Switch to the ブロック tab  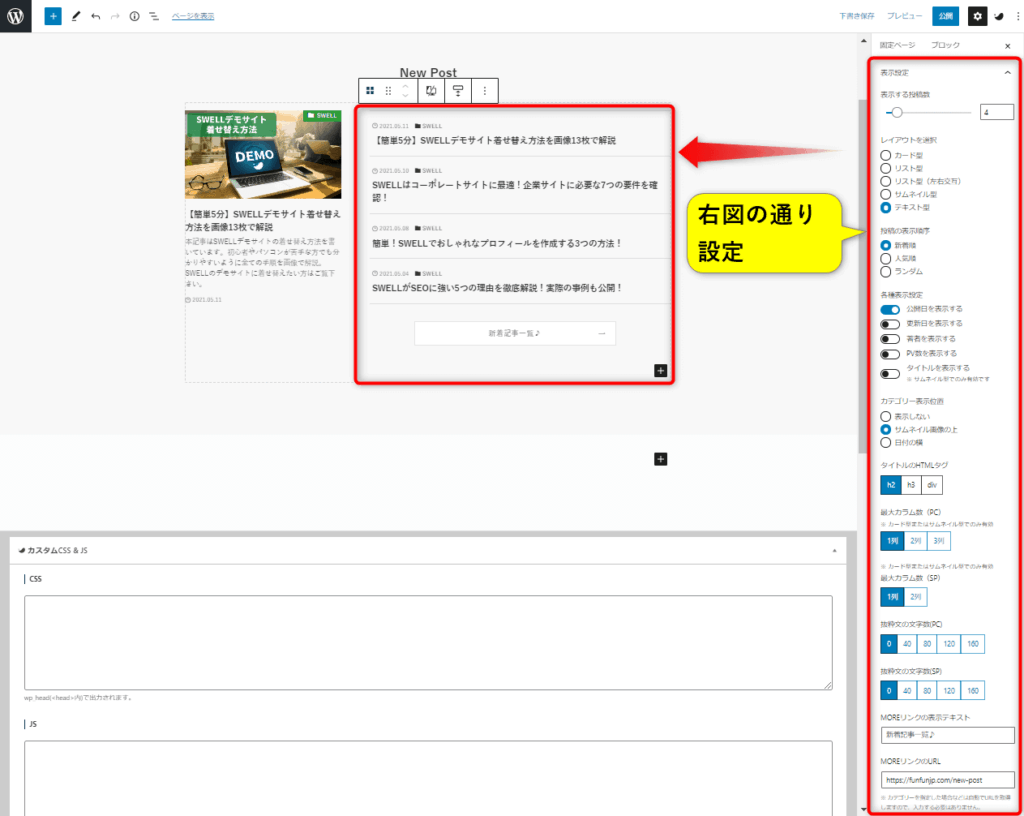[x=945, y=45]
